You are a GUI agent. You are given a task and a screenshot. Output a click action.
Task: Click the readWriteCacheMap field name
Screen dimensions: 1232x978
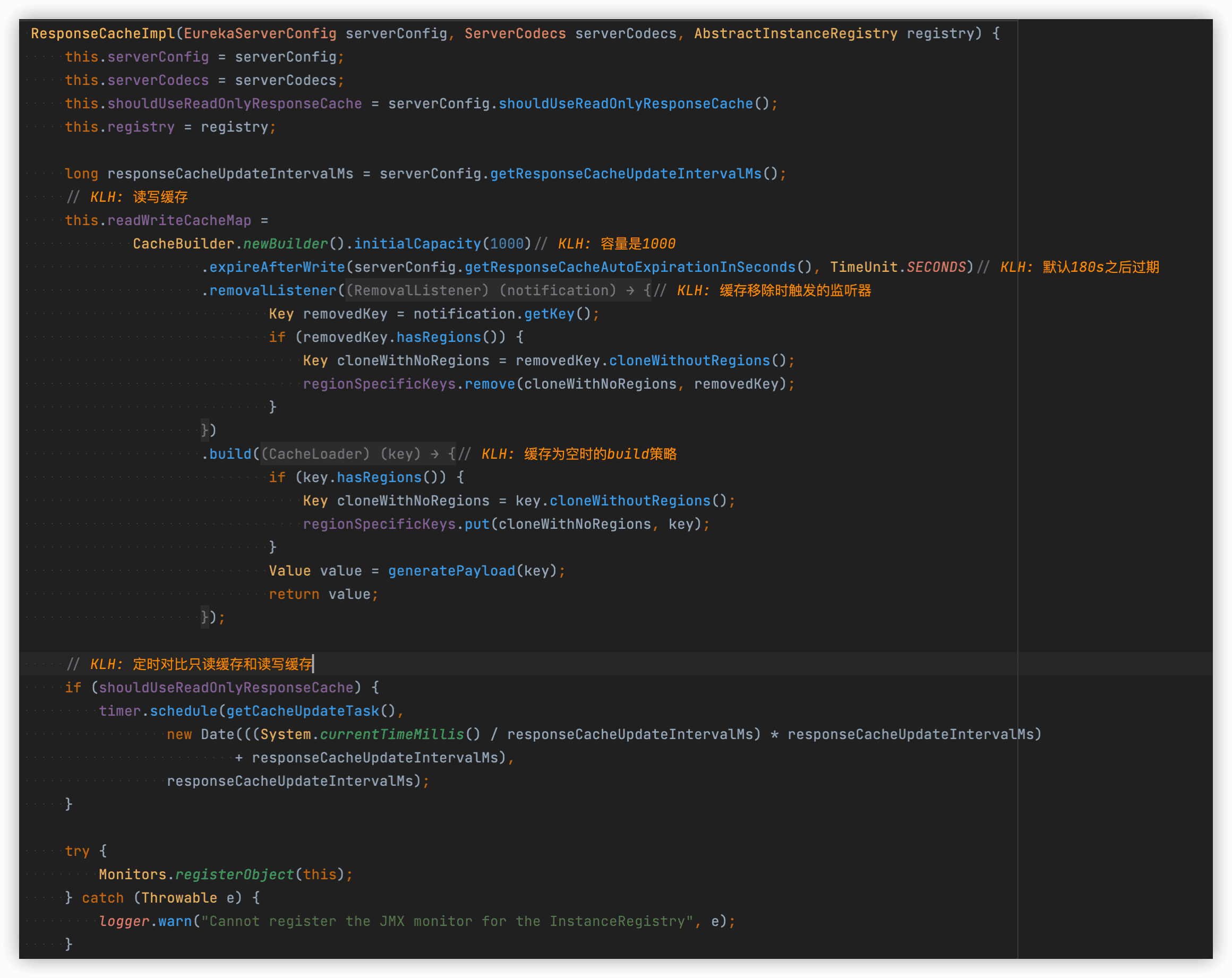click(x=179, y=220)
